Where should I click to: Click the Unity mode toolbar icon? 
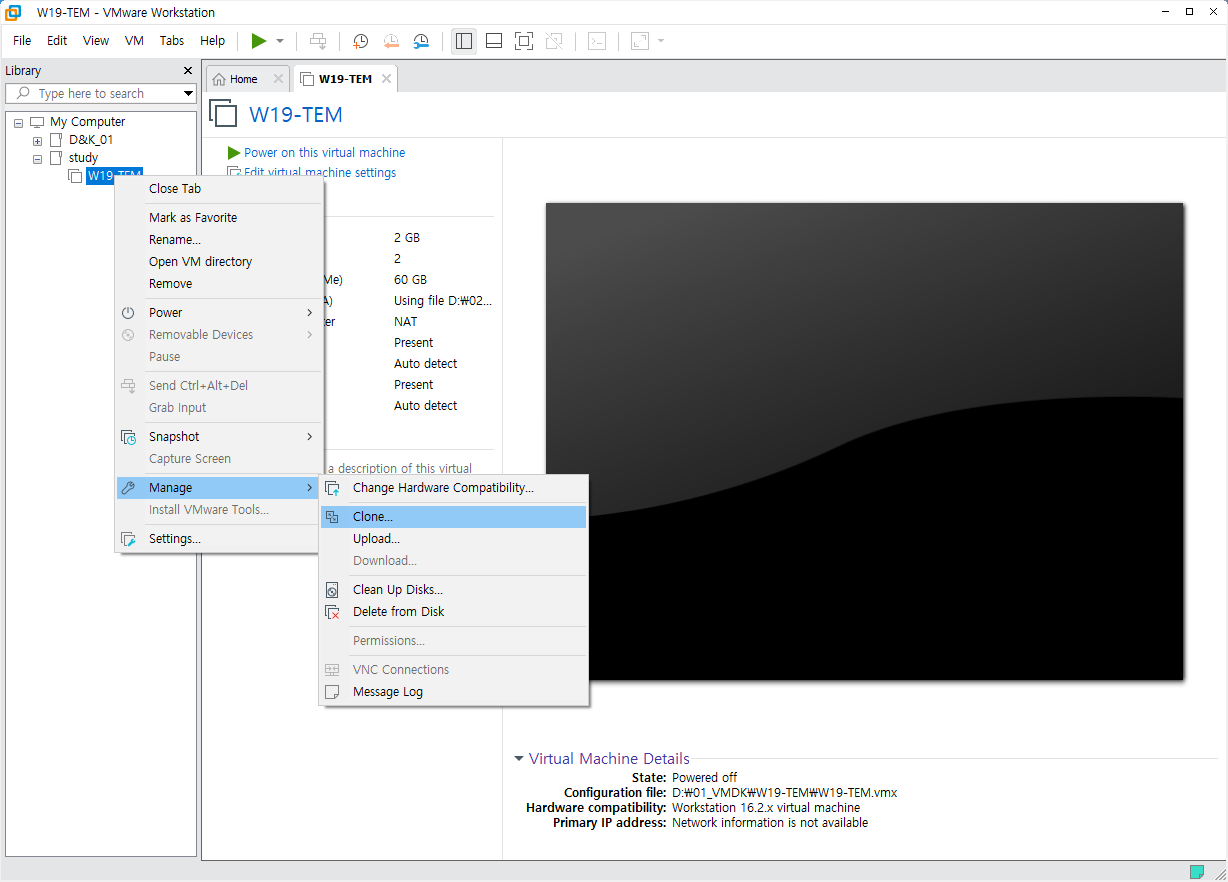tap(553, 41)
